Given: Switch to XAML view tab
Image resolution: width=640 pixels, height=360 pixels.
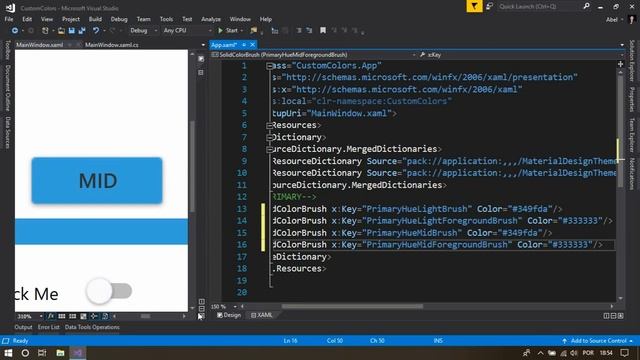Looking at the screenshot, I should tap(261, 315).
